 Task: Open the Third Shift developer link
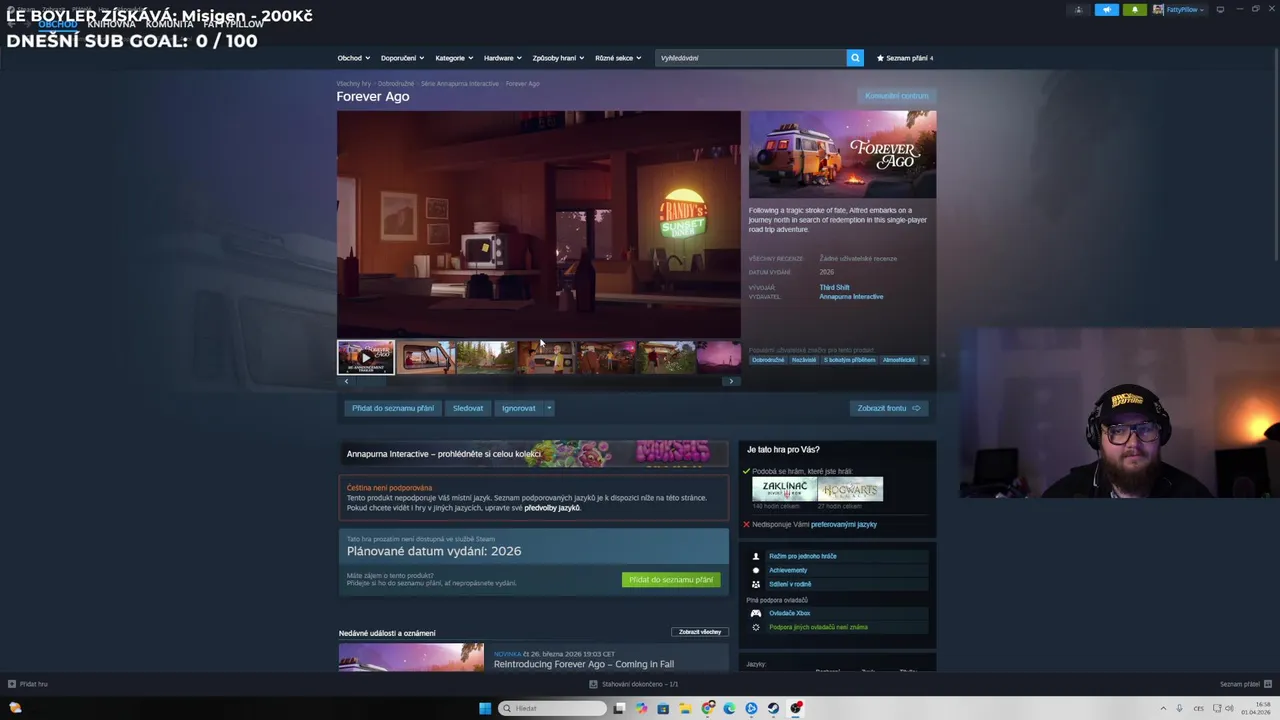click(835, 288)
